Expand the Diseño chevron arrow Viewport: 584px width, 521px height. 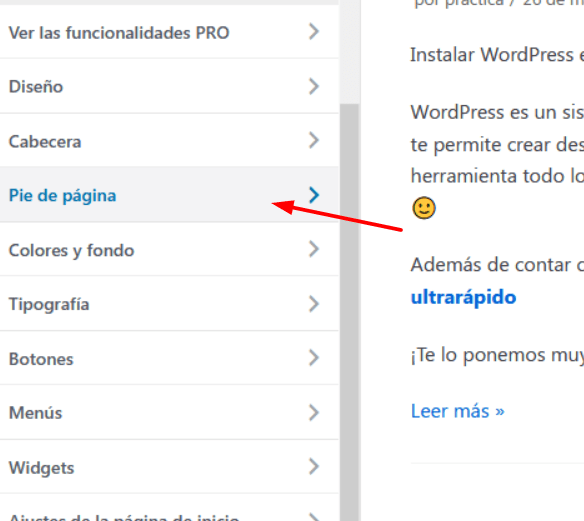tap(314, 86)
